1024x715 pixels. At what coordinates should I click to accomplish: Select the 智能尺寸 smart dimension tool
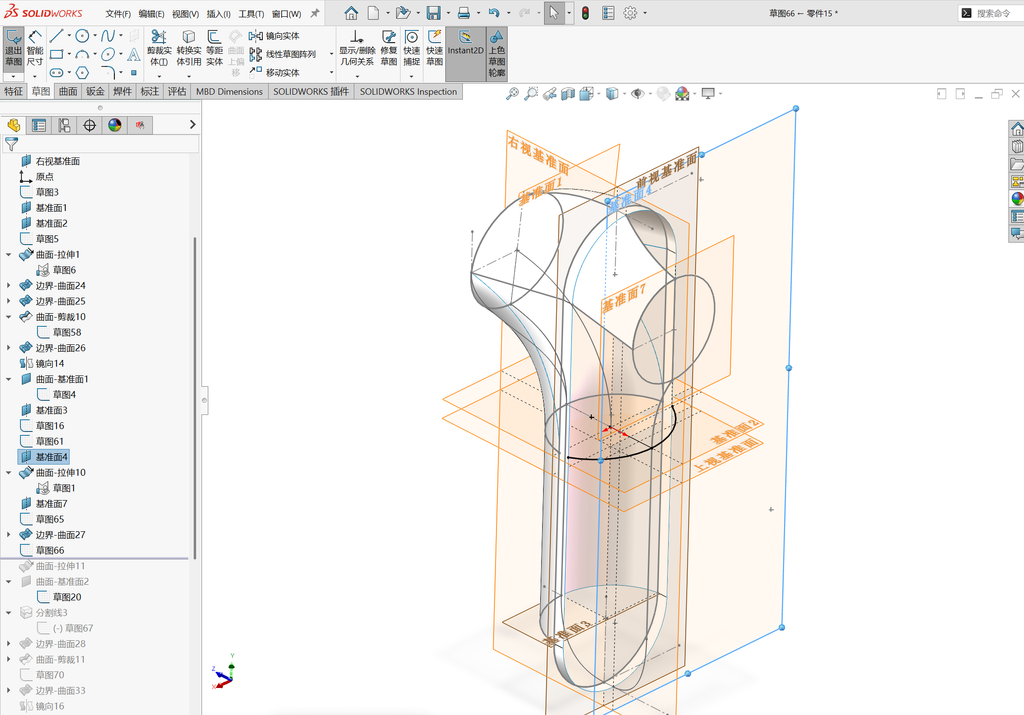pos(35,49)
